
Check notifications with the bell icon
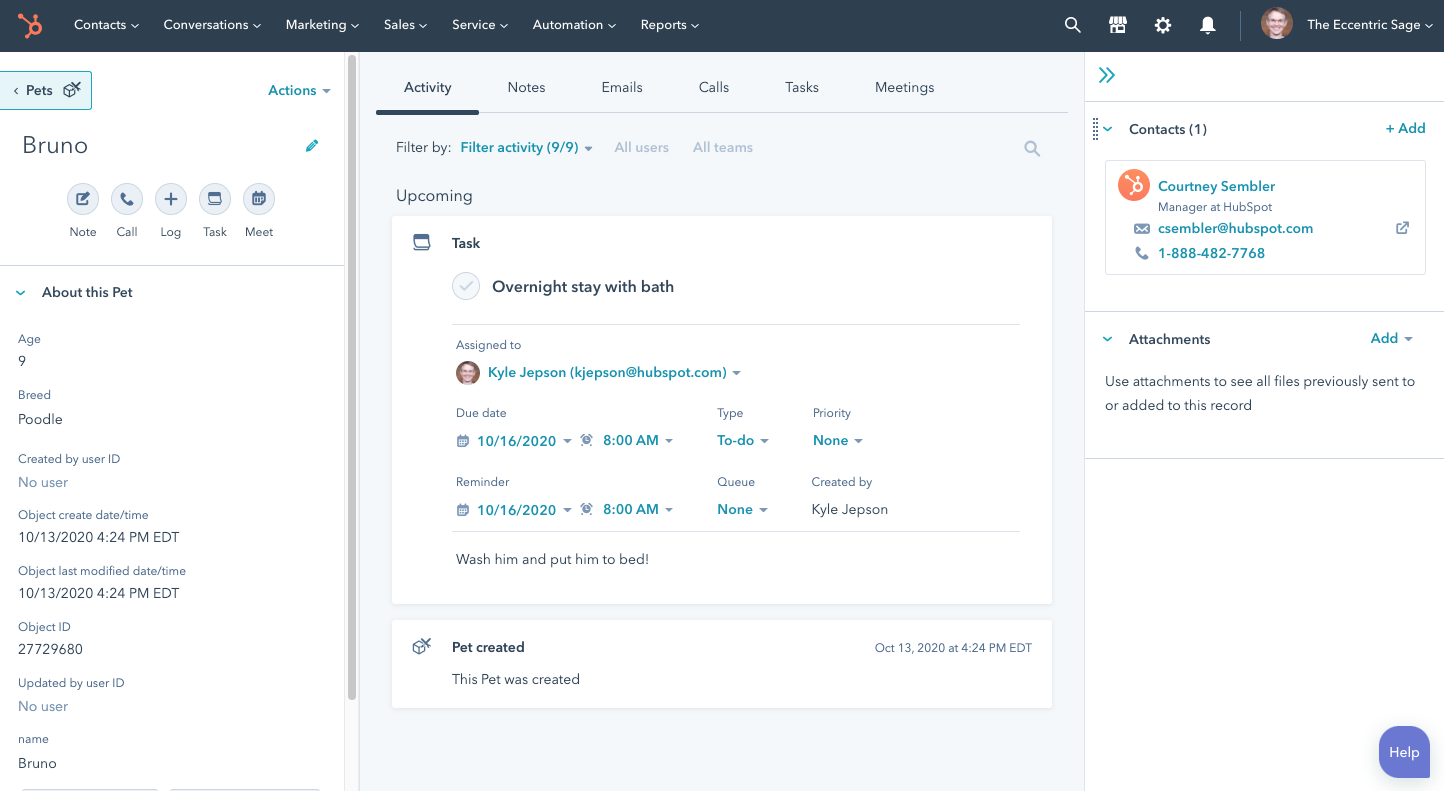[1207, 25]
